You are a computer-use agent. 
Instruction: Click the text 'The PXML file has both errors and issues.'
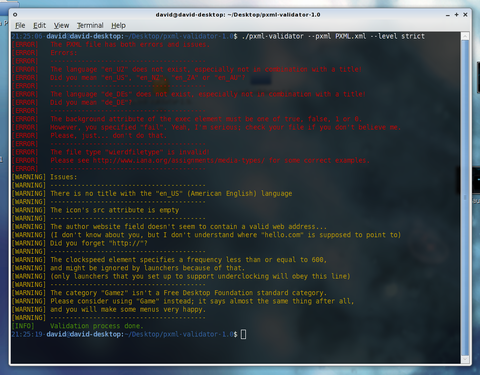coord(130,44)
